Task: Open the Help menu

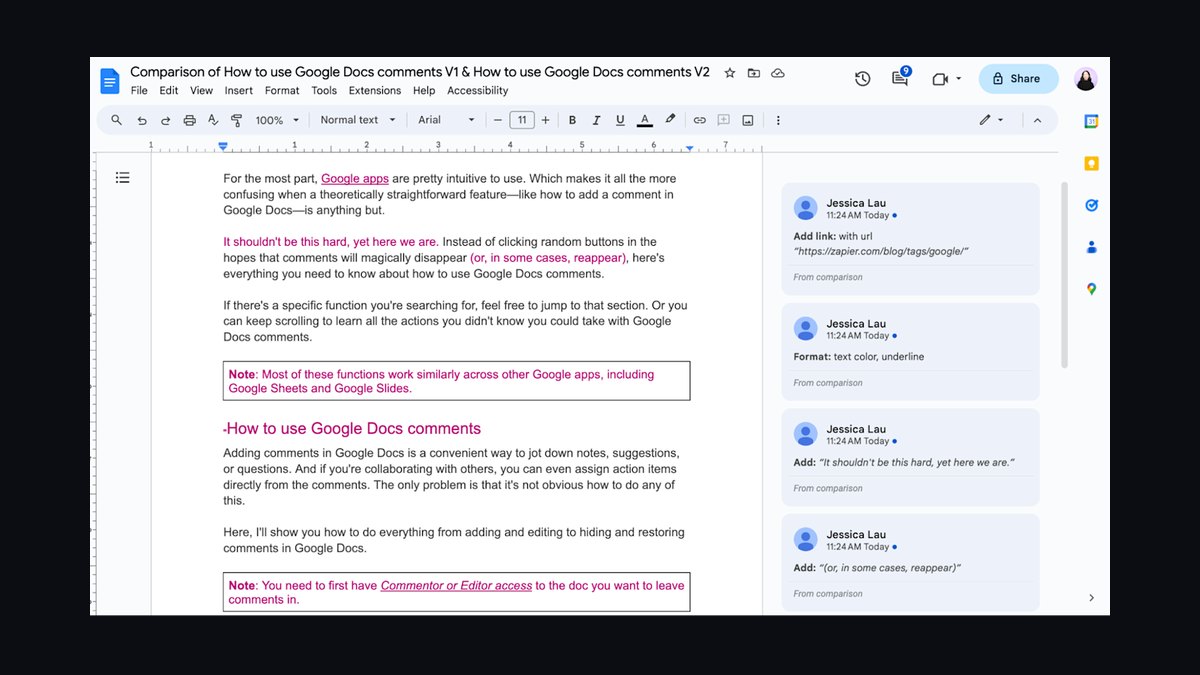Action: pyautogui.click(x=424, y=90)
